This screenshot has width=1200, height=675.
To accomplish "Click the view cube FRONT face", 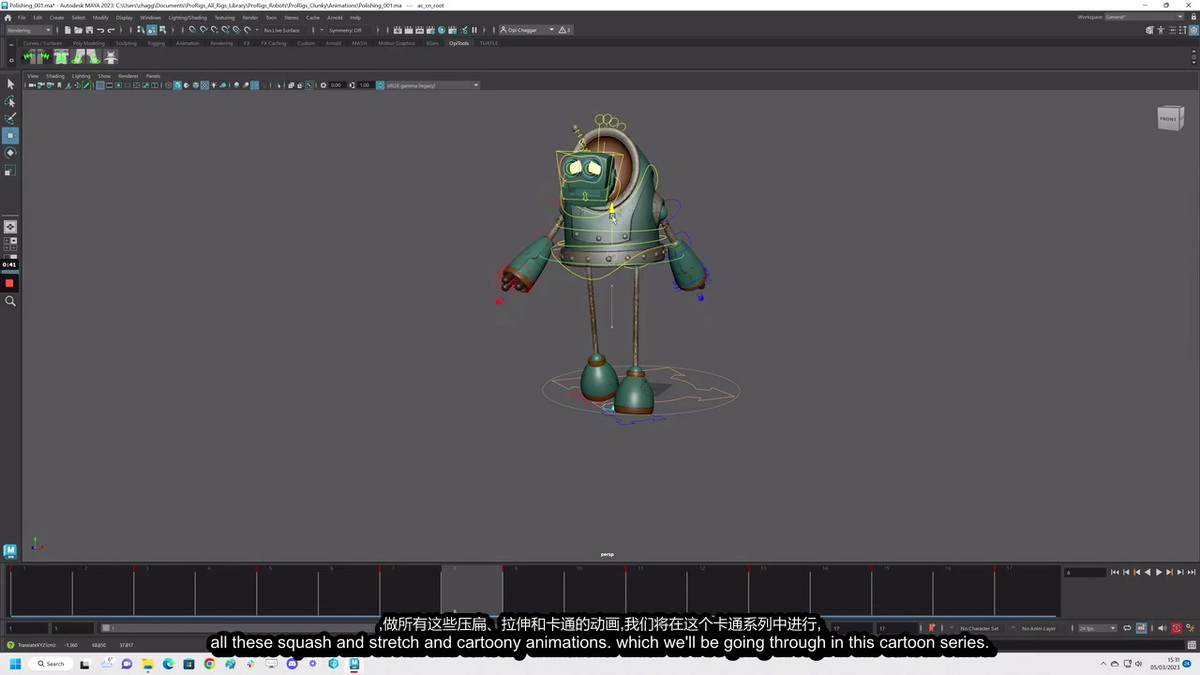I will (1167, 118).
